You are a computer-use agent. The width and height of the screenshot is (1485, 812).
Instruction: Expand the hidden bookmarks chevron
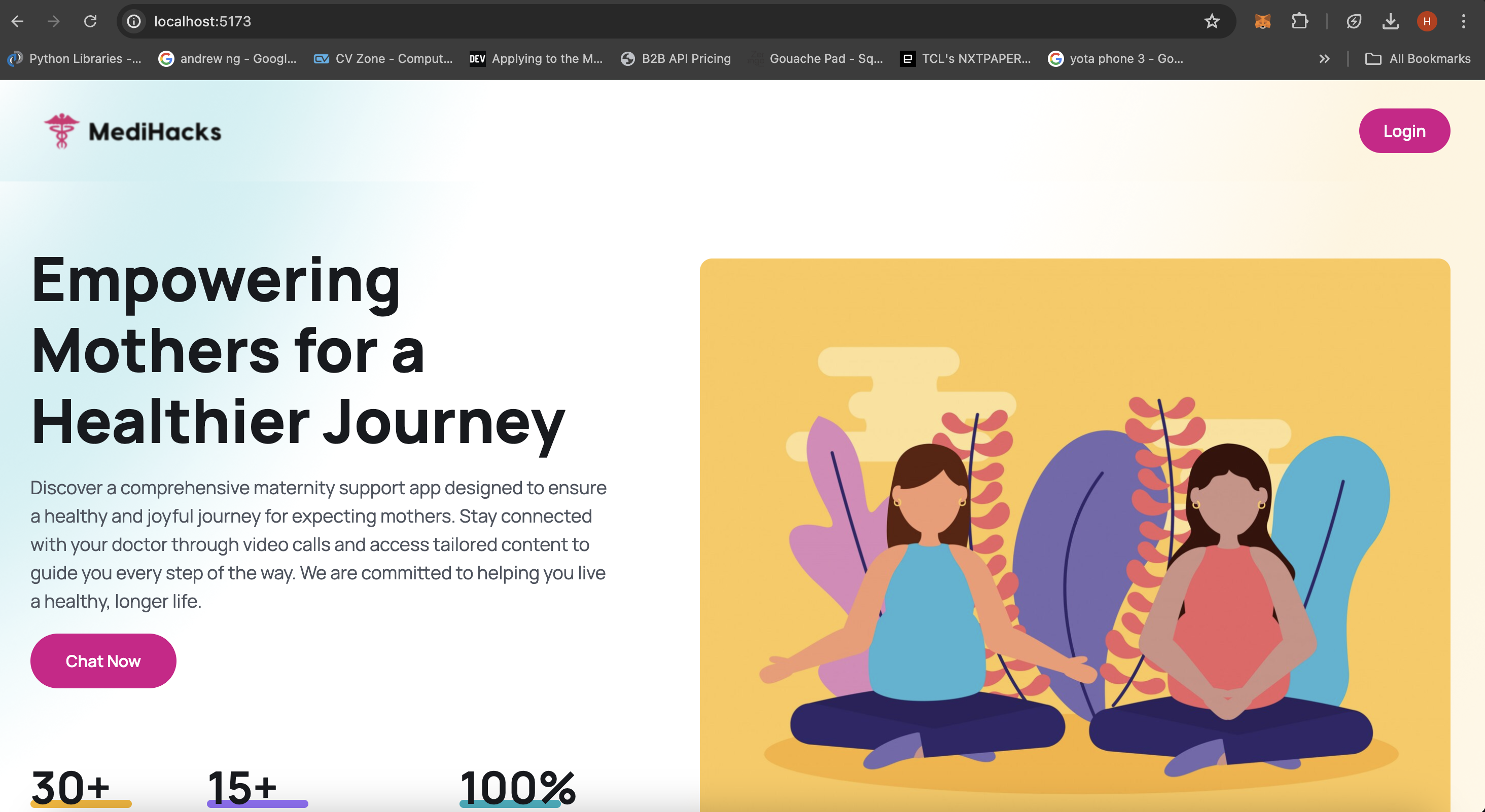[1324, 59]
